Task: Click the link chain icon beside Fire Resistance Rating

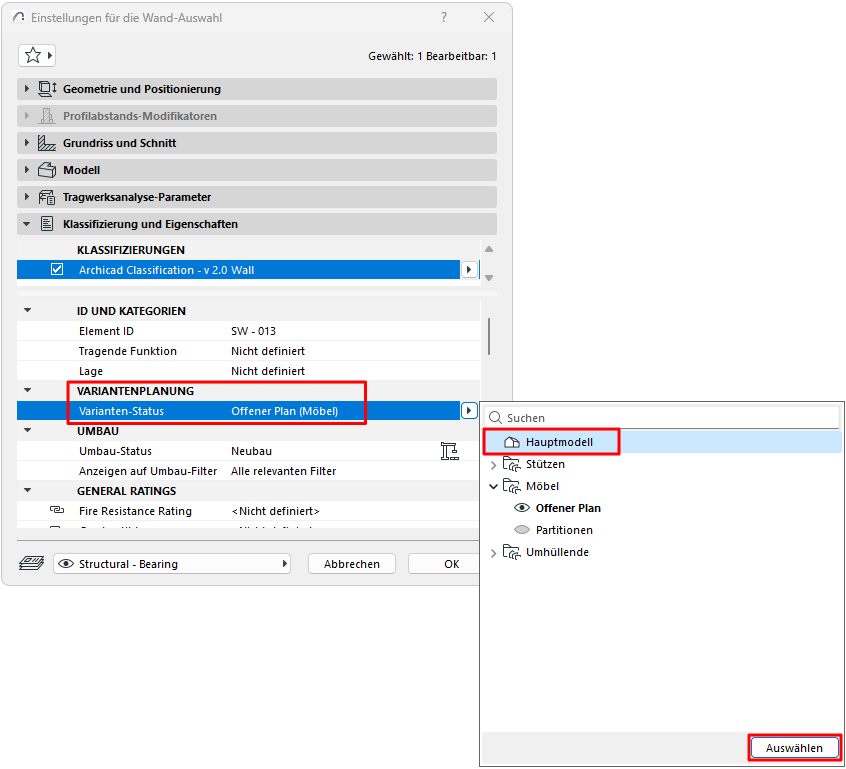Action: click(57, 510)
